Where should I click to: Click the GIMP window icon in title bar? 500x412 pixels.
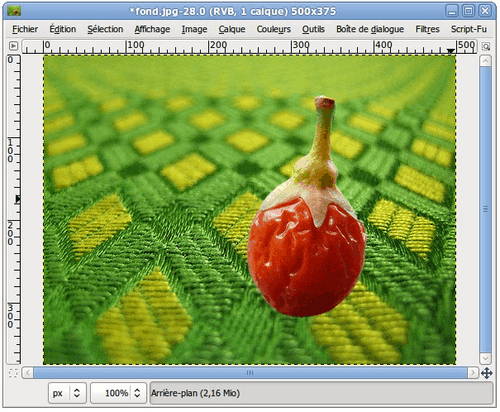click(14, 11)
